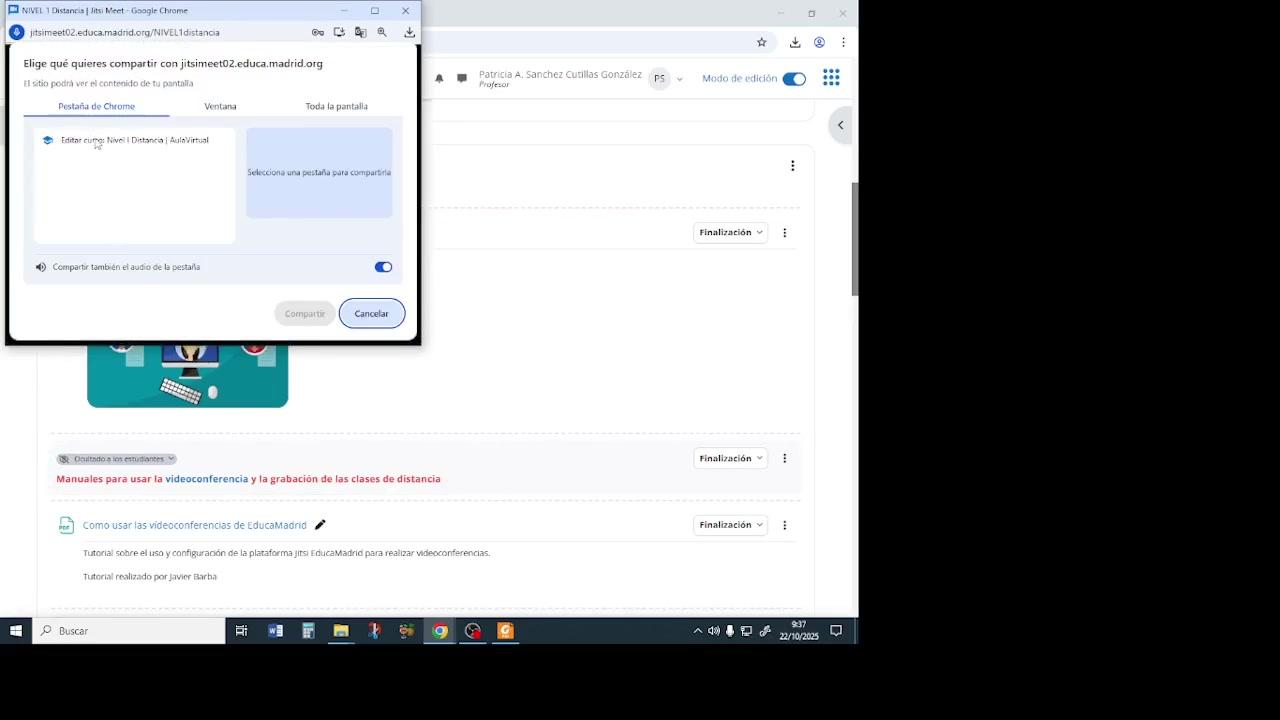Open the messages chat icon
1280x720 pixels.
[x=462, y=78]
